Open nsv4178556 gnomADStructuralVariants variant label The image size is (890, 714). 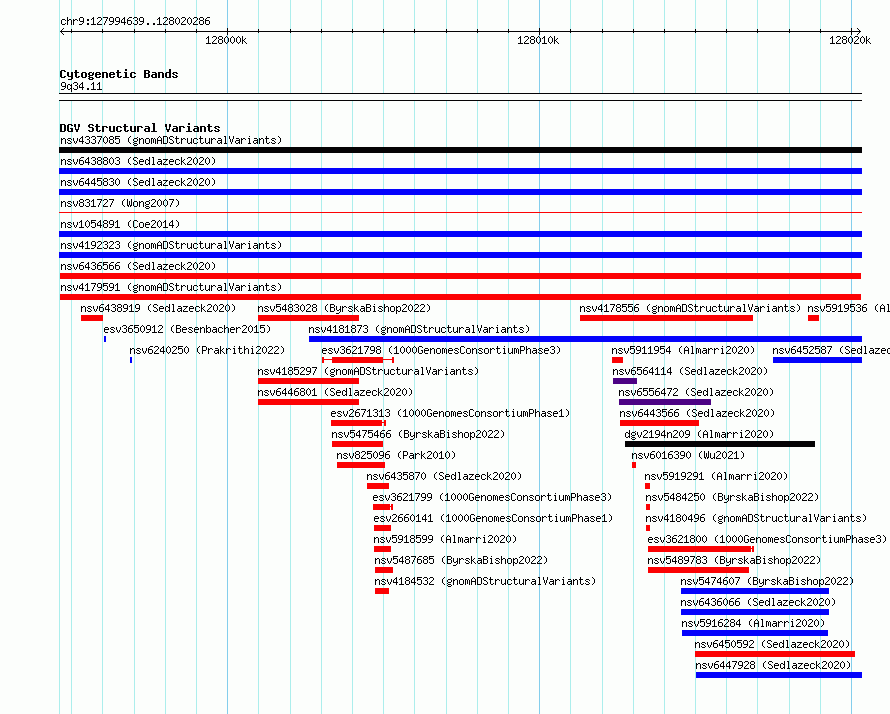pyautogui.click(x=690, y=308)
